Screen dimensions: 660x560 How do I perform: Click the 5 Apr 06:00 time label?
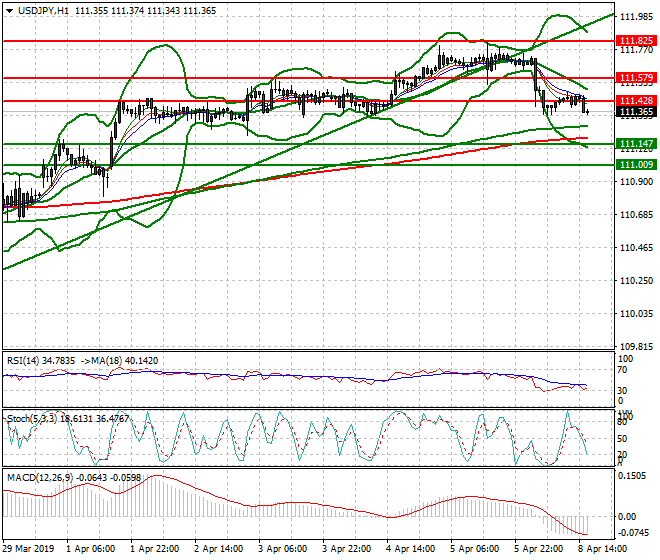(474, 549)
